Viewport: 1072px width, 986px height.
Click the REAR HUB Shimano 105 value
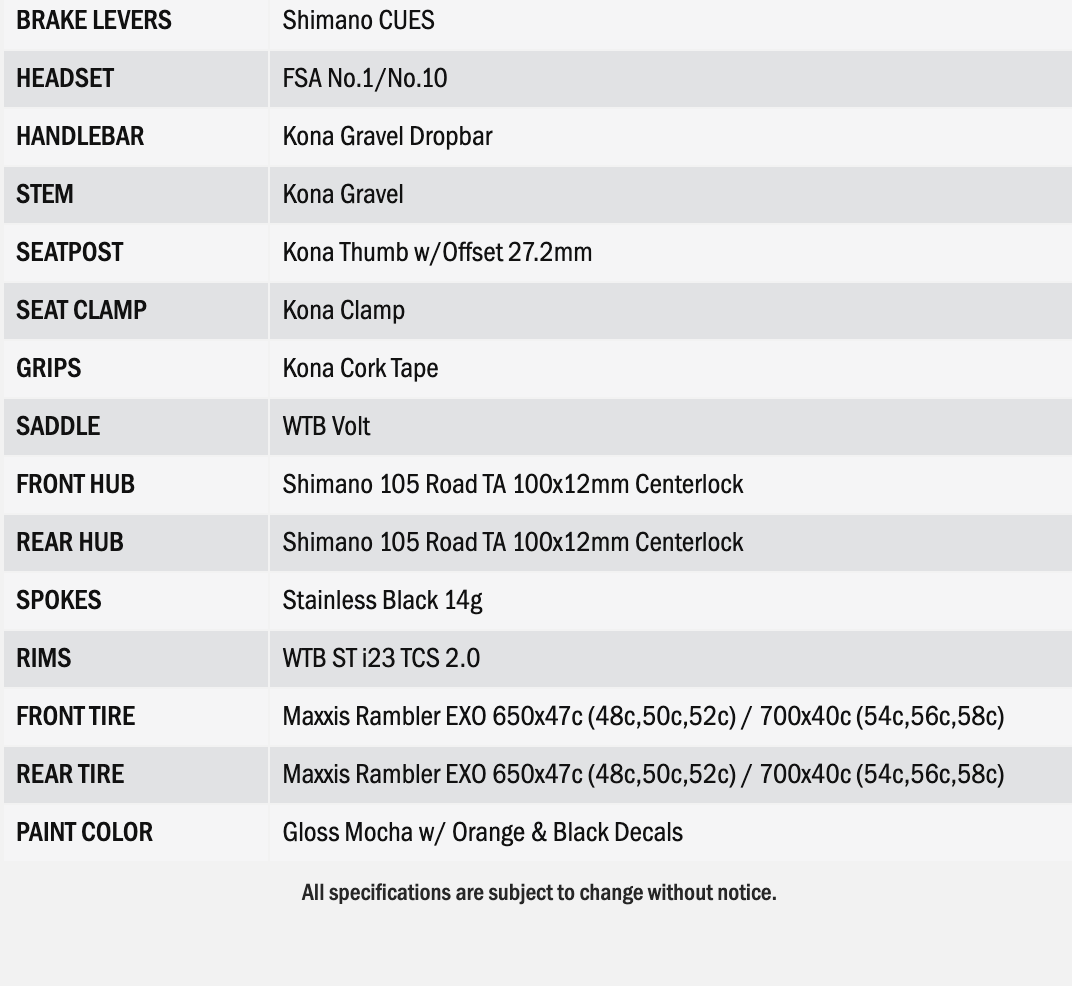pos(512,543)
